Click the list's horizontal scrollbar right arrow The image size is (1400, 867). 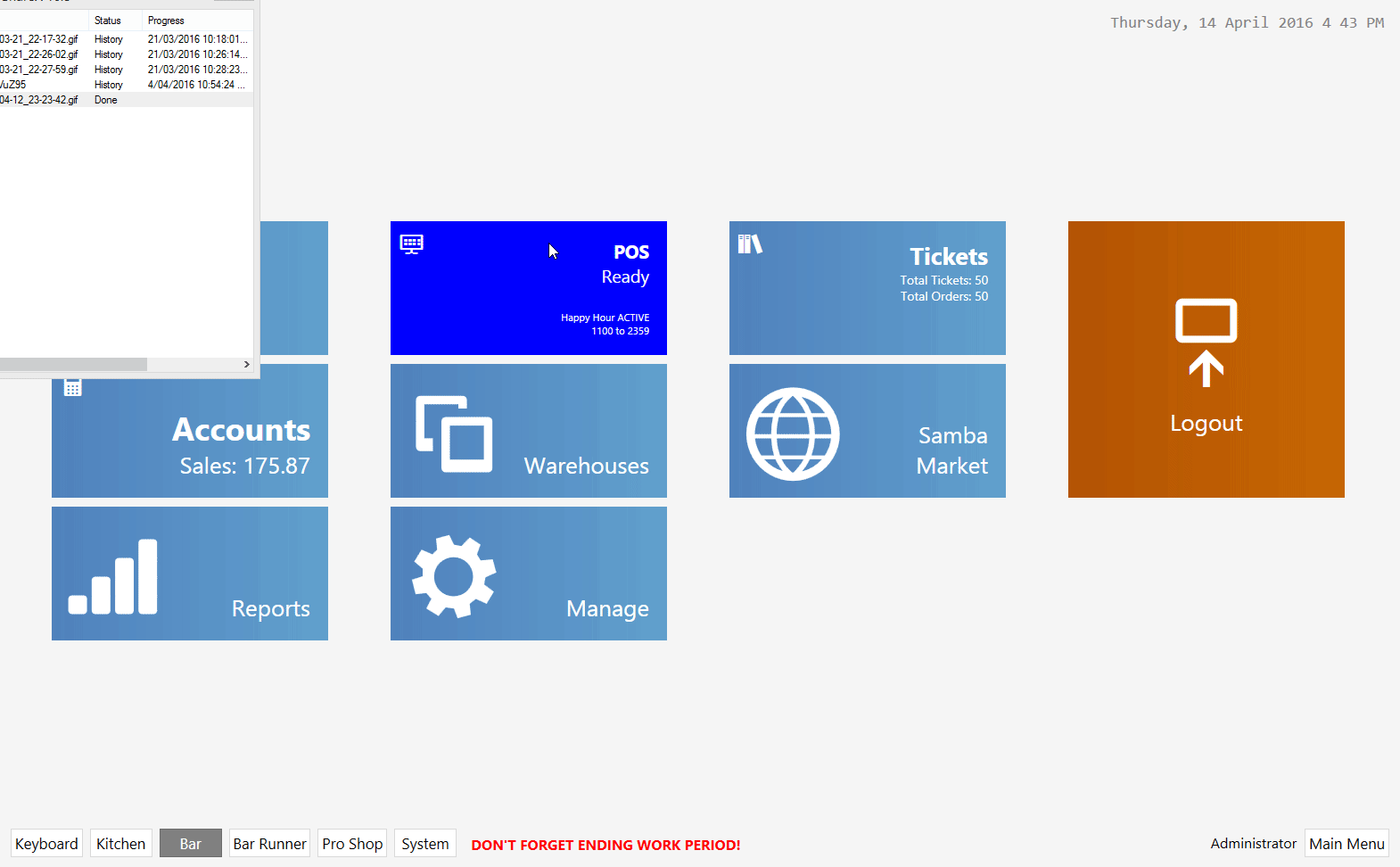pos(247,364)
